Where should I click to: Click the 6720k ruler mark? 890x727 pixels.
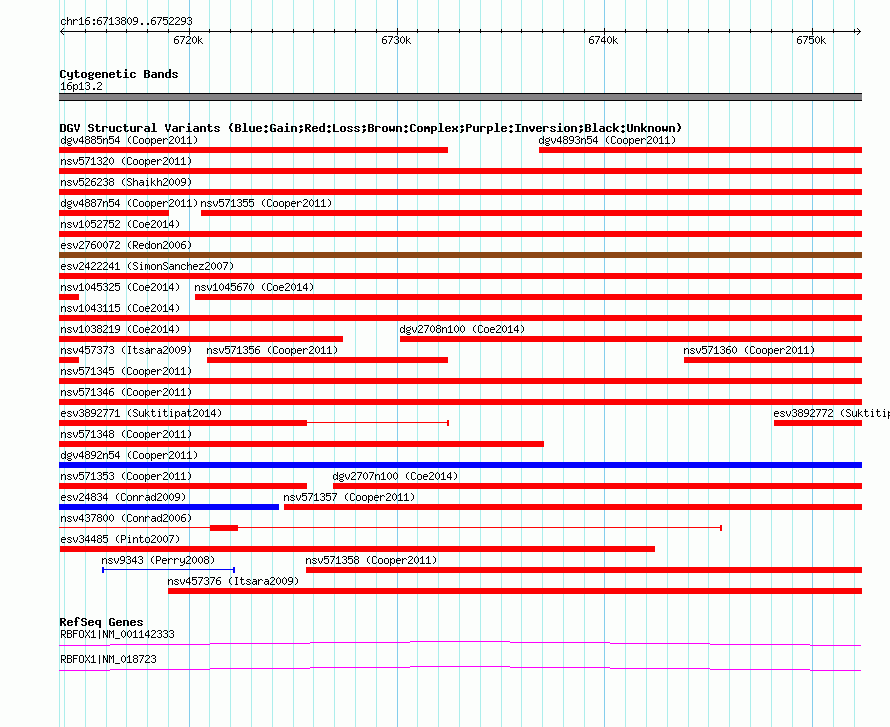coord(188,40)
